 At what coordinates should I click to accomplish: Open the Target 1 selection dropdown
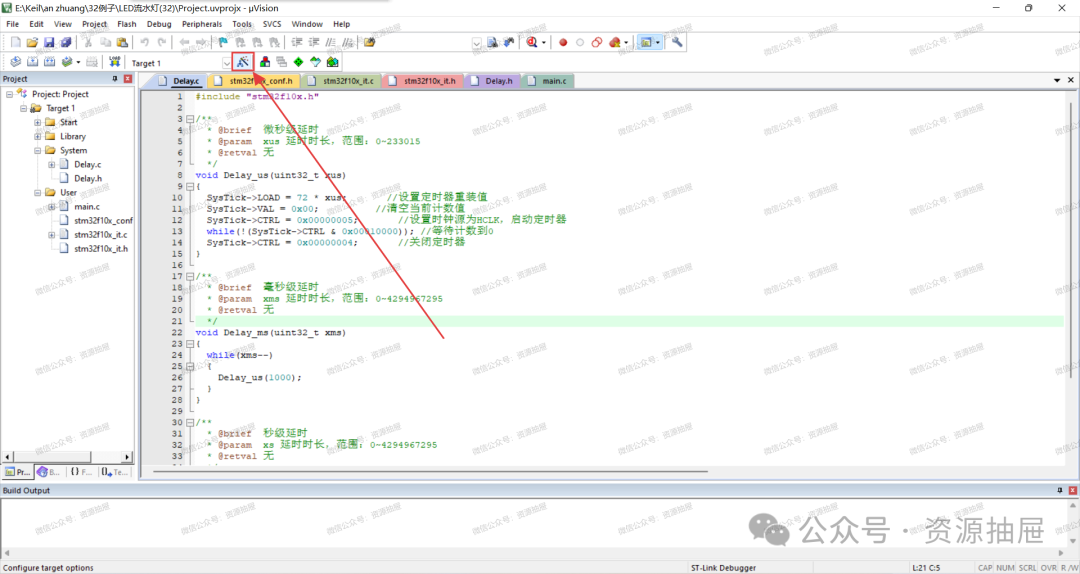(226, 63)
